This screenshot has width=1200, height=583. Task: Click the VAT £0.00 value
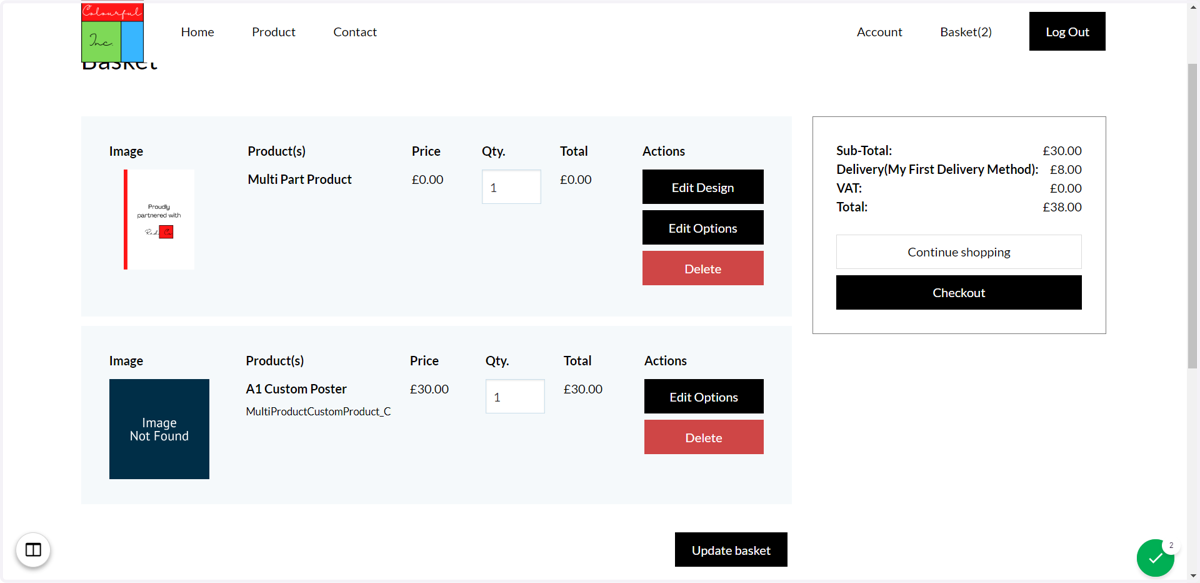point(1066,188)
